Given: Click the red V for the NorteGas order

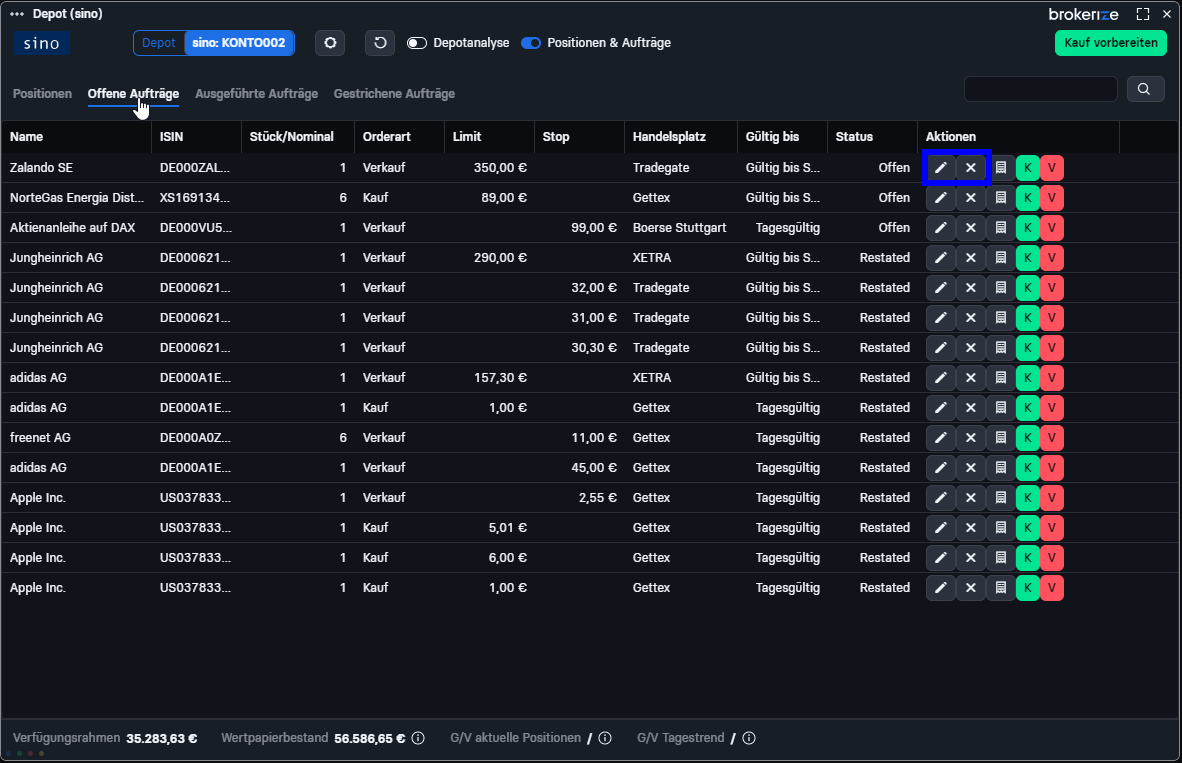Looking at the screenshot, I should tap(1052, 198).
